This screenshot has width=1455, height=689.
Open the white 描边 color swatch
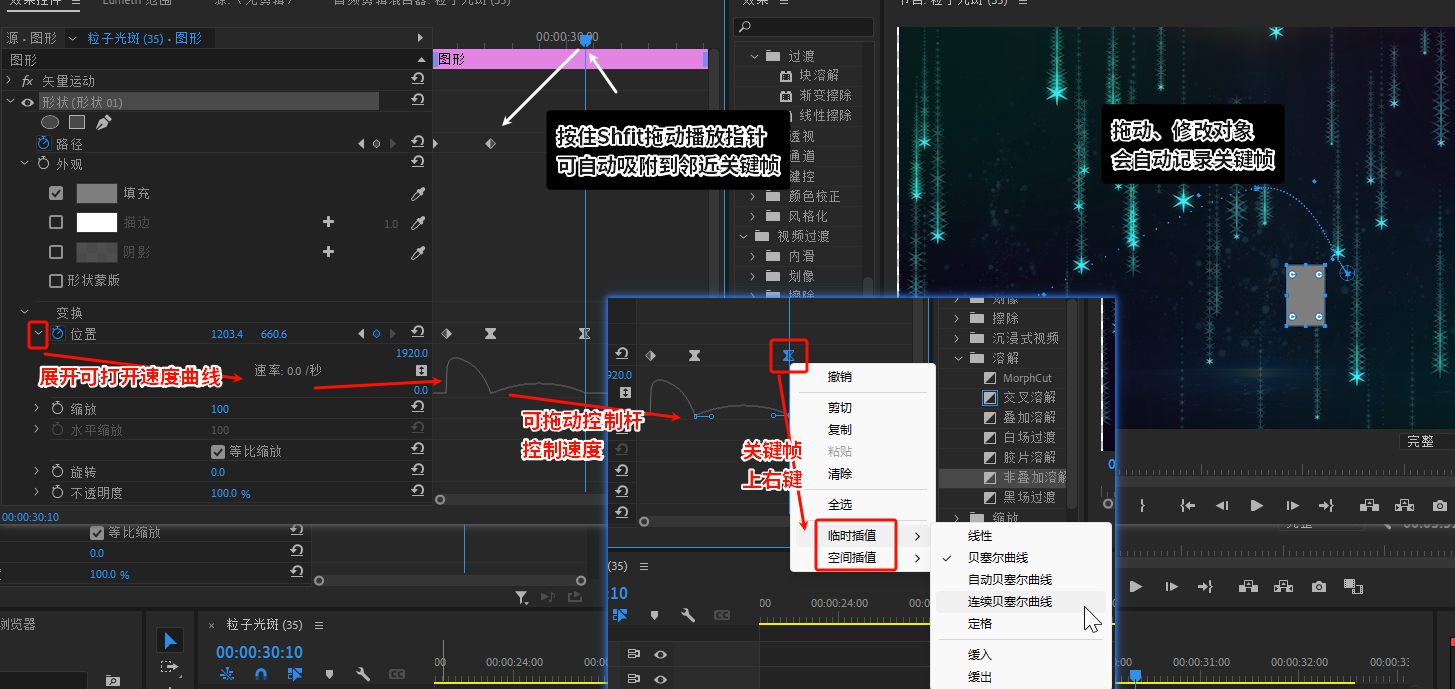pyautogui.click(x=97, y=222)
